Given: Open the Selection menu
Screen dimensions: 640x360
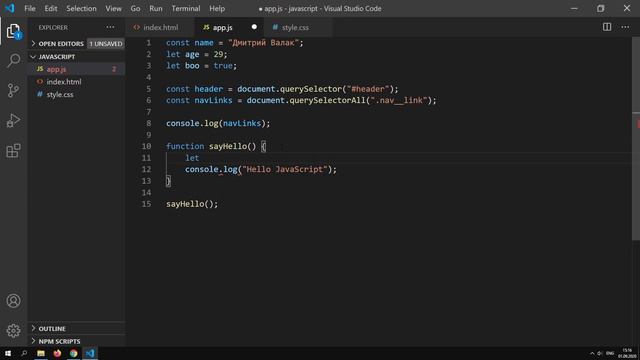Looking at the screenshot, I should point(81,8).
